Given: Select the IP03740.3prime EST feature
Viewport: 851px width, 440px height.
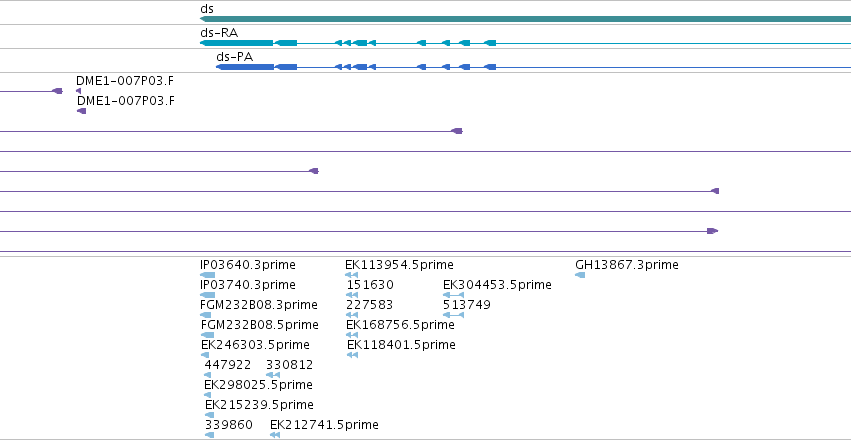Looking at the screenshot, I should (207, 295).
